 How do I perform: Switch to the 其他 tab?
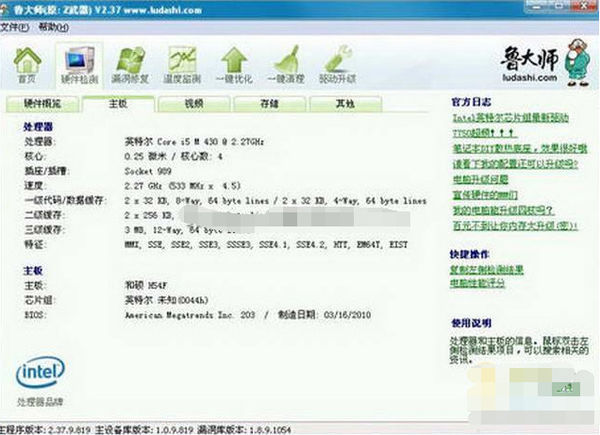click(345, 103)
